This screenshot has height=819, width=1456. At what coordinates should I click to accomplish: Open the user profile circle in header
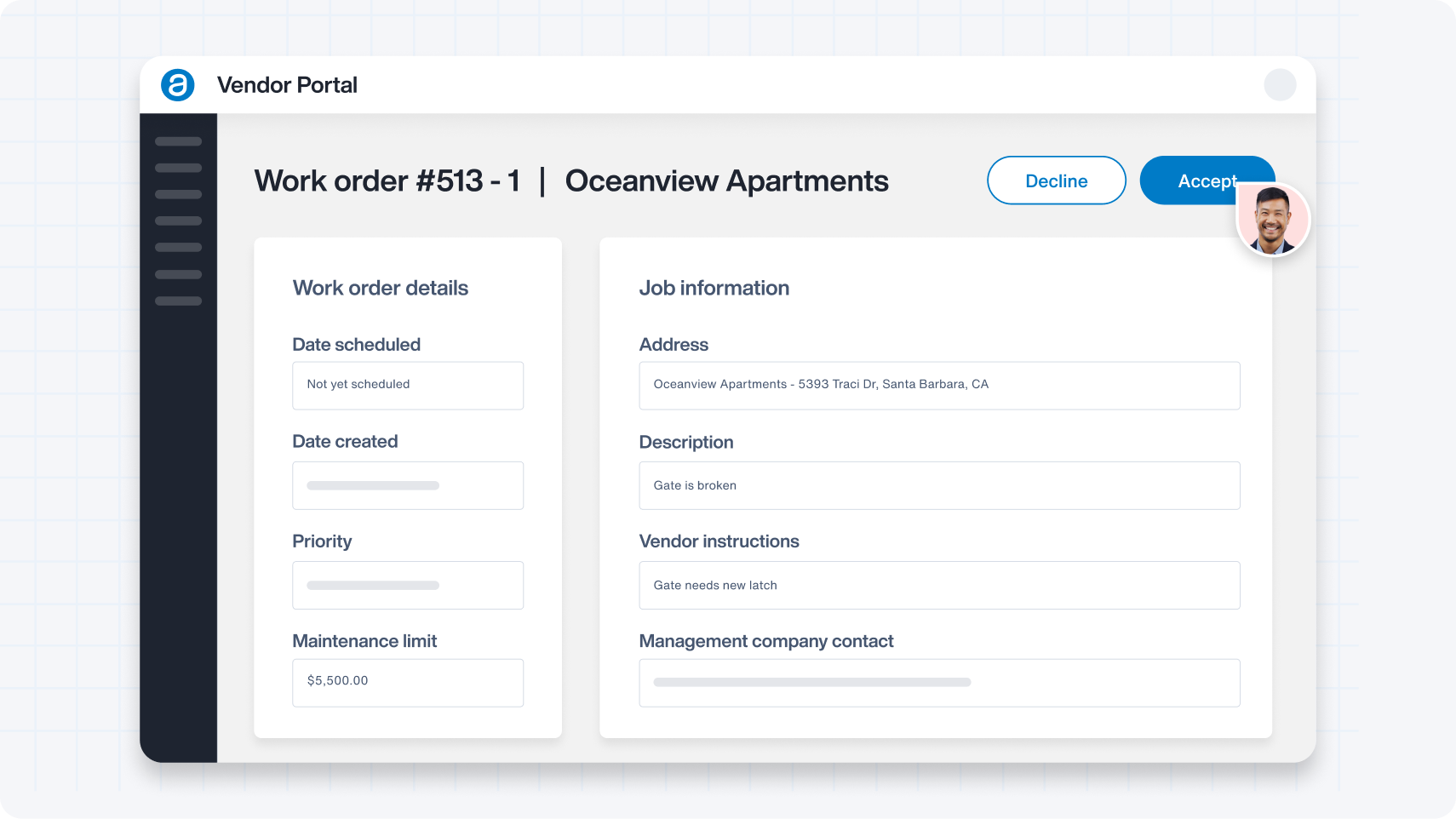pos(1279,85)
